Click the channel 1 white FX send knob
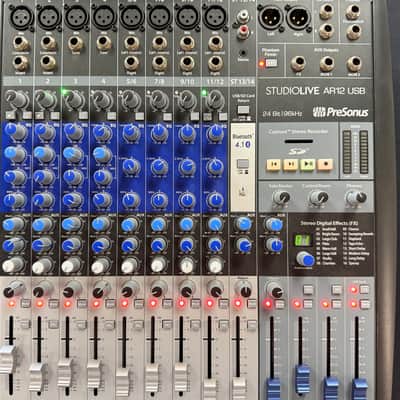This screenshot has width=400, height=400. [x=13, y=265]
